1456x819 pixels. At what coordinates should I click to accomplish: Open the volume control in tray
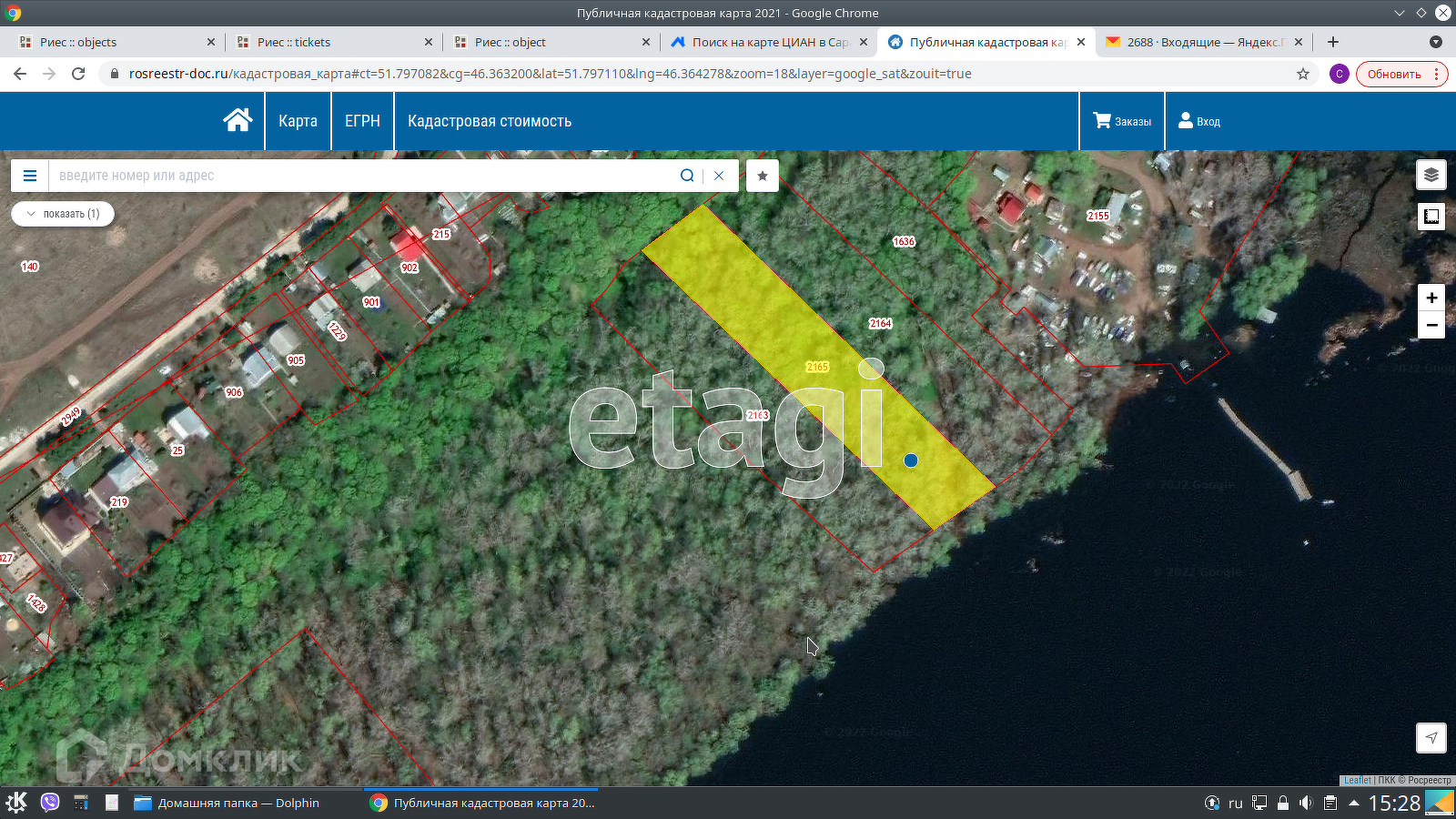click(x=1306, y=803)
